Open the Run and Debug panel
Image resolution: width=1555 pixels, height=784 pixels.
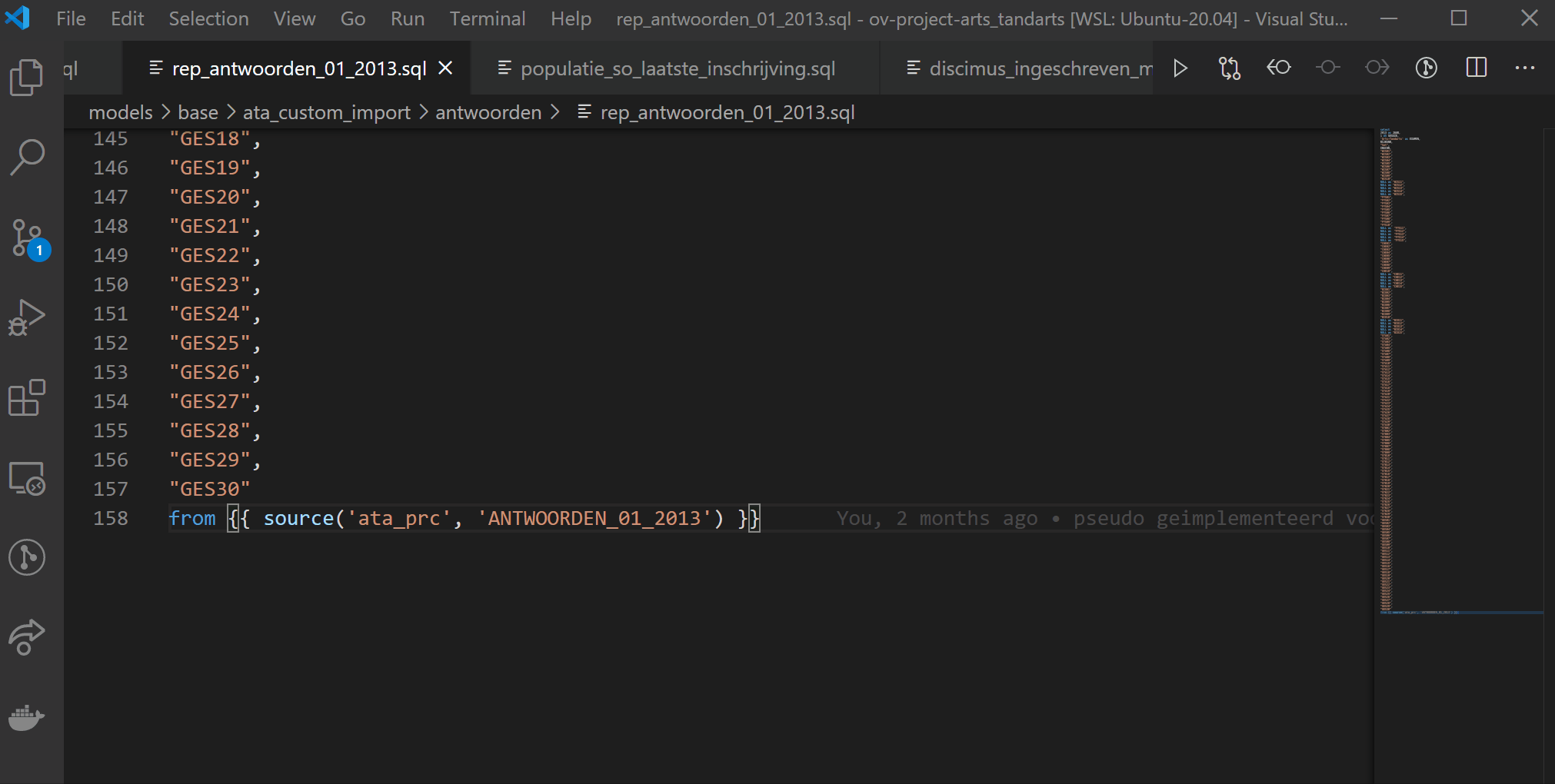pos(28,317)
